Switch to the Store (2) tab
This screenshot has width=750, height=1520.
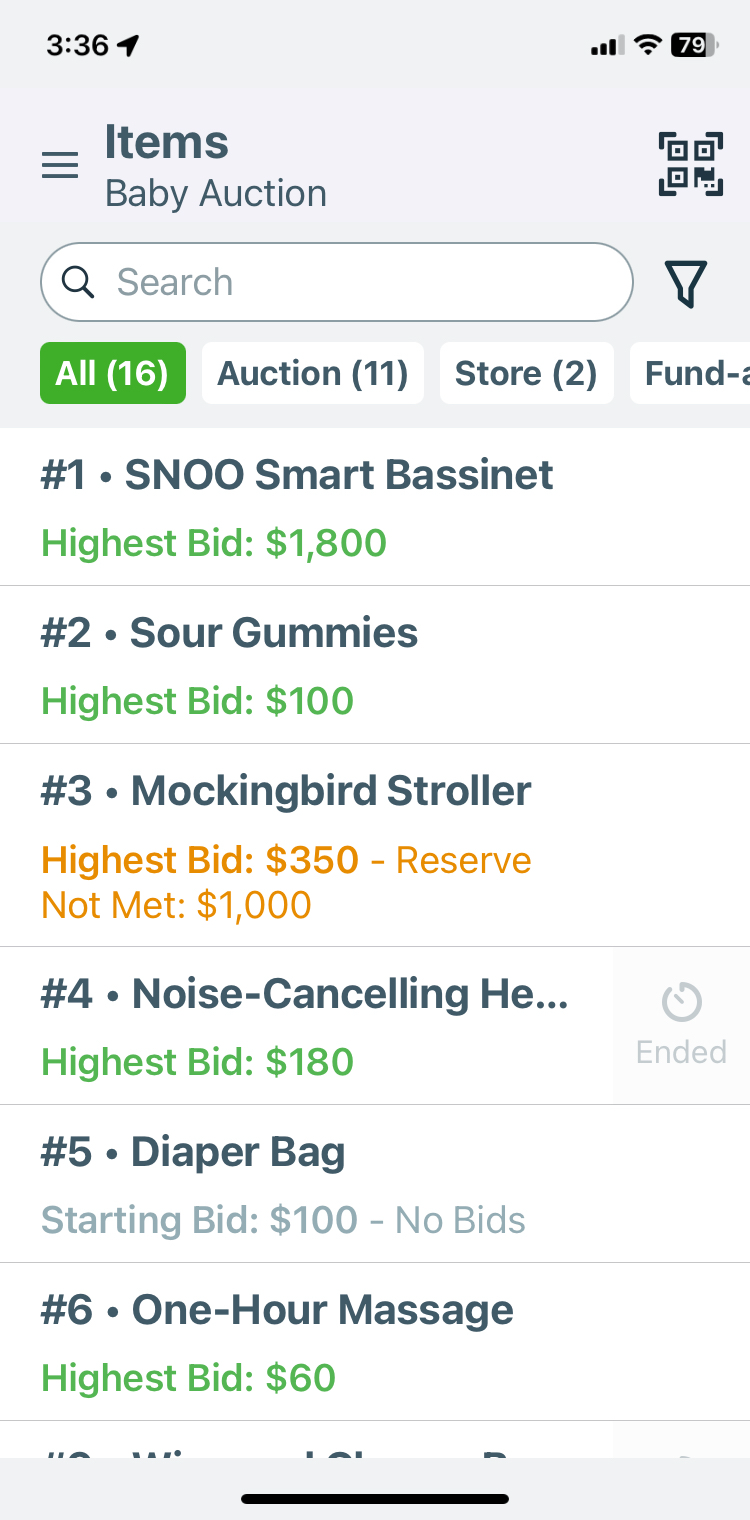(526, 373)
